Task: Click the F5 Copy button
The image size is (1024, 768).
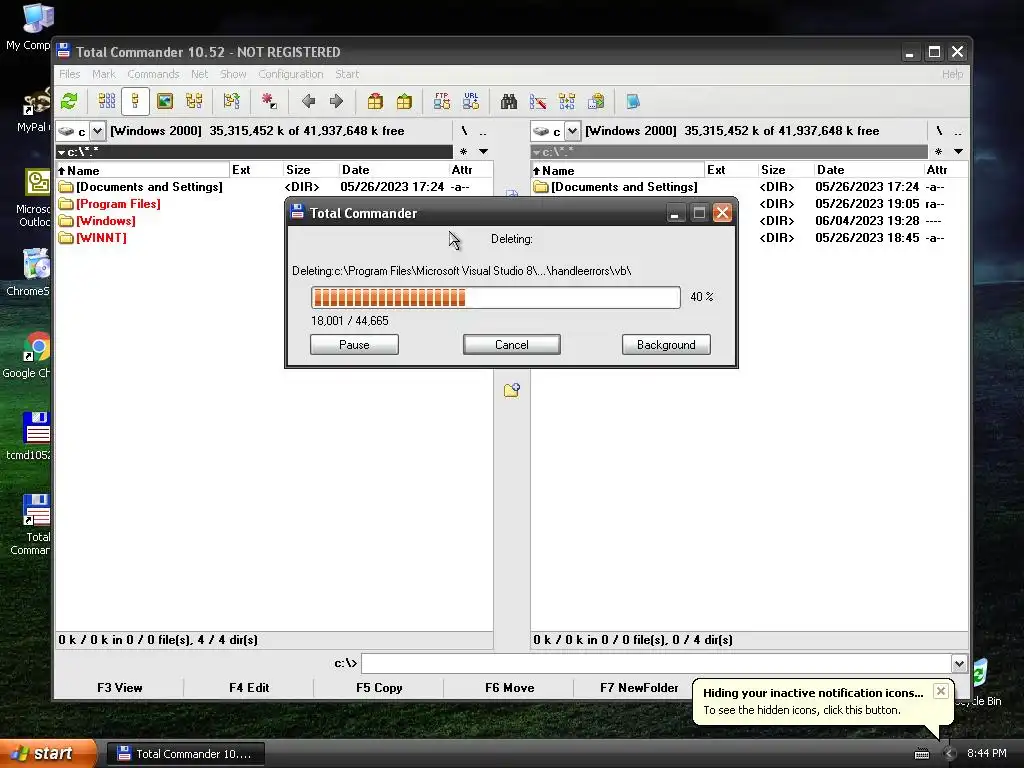Action: [x=379, y=688]
